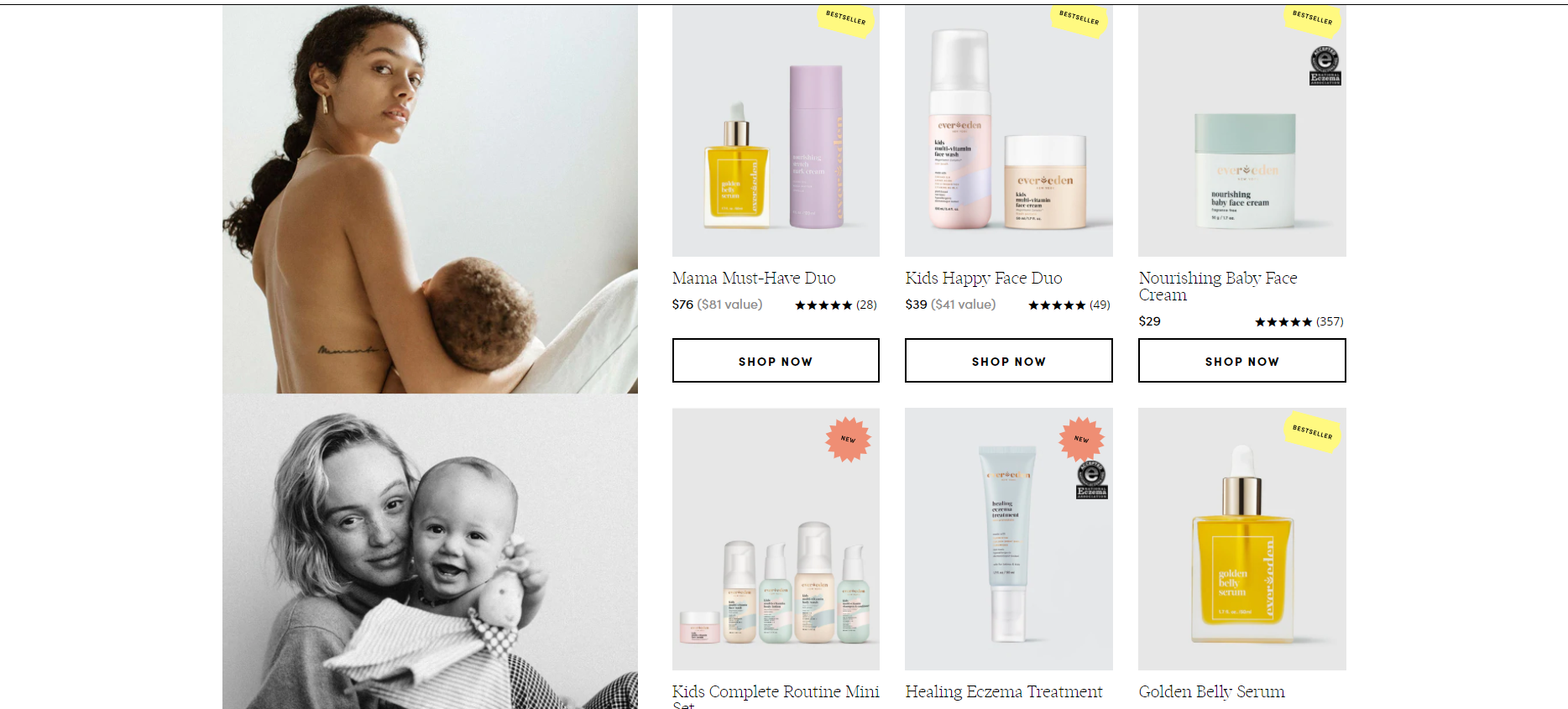This screenshot has height=709, width=1568.
Task: Click the Bestseller badge on Kids Happy Face Duo
Action: (x=1079, y=18)
